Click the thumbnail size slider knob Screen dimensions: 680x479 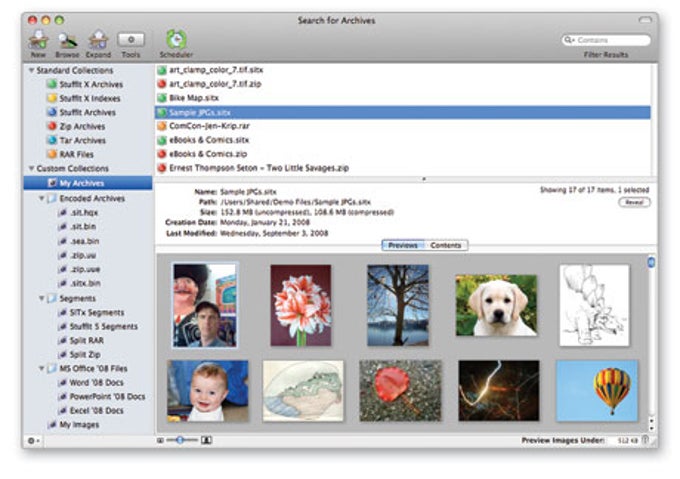coord(180,440)
